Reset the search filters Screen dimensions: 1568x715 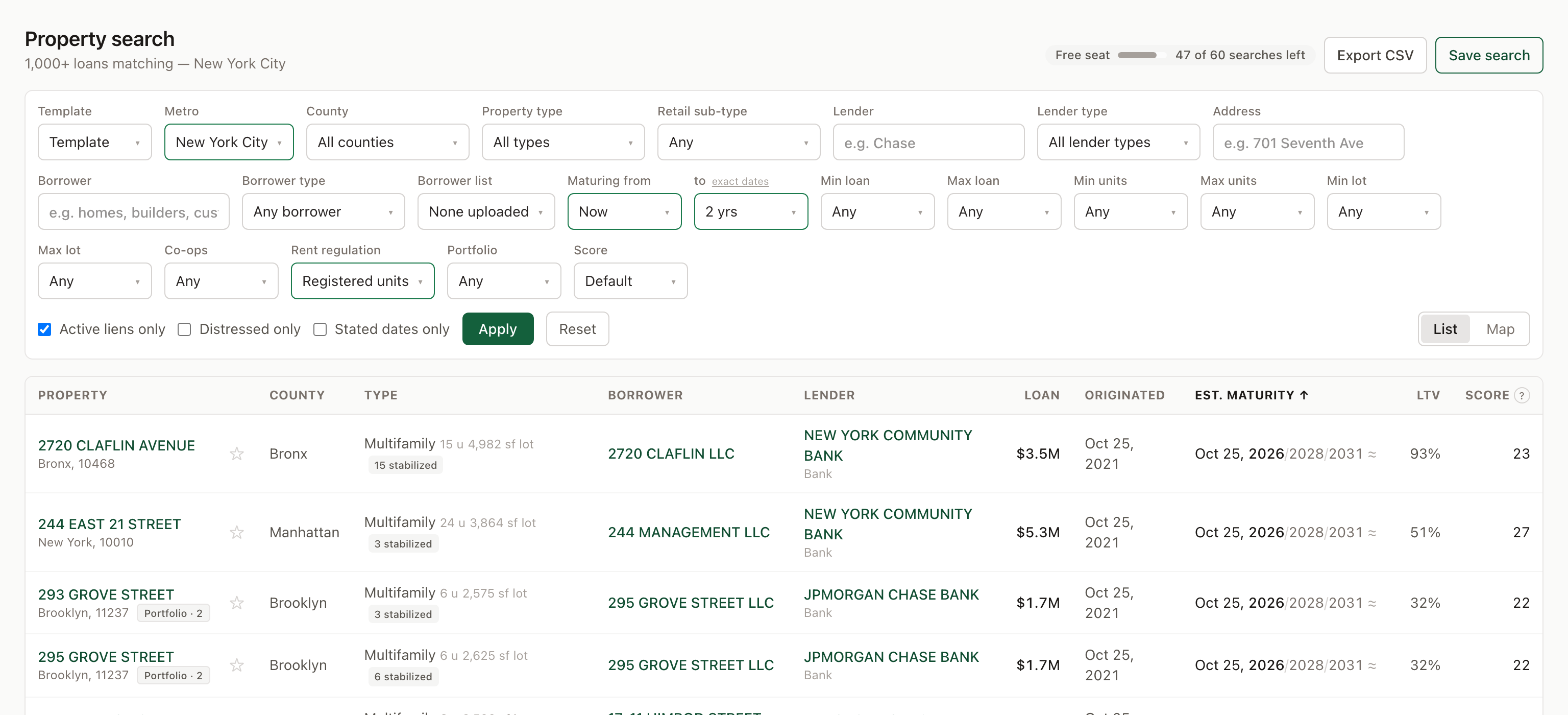577,329
